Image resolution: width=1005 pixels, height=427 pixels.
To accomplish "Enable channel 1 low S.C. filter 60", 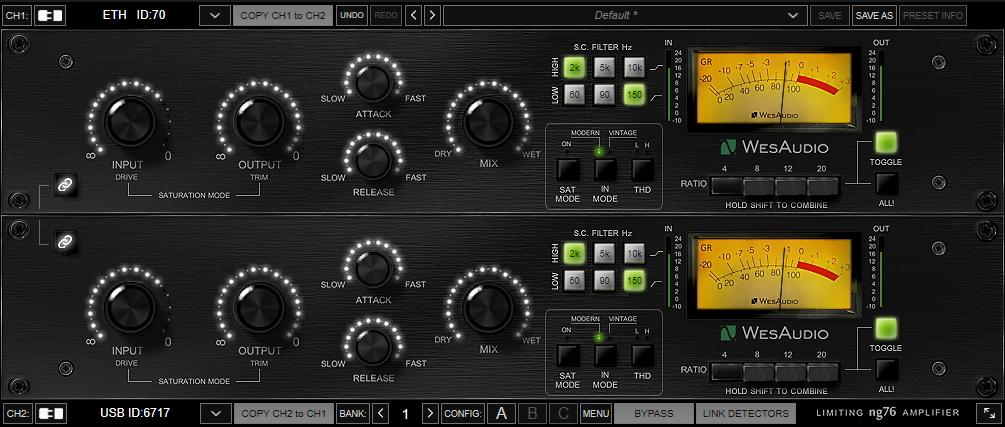I will tap(574, 95).
